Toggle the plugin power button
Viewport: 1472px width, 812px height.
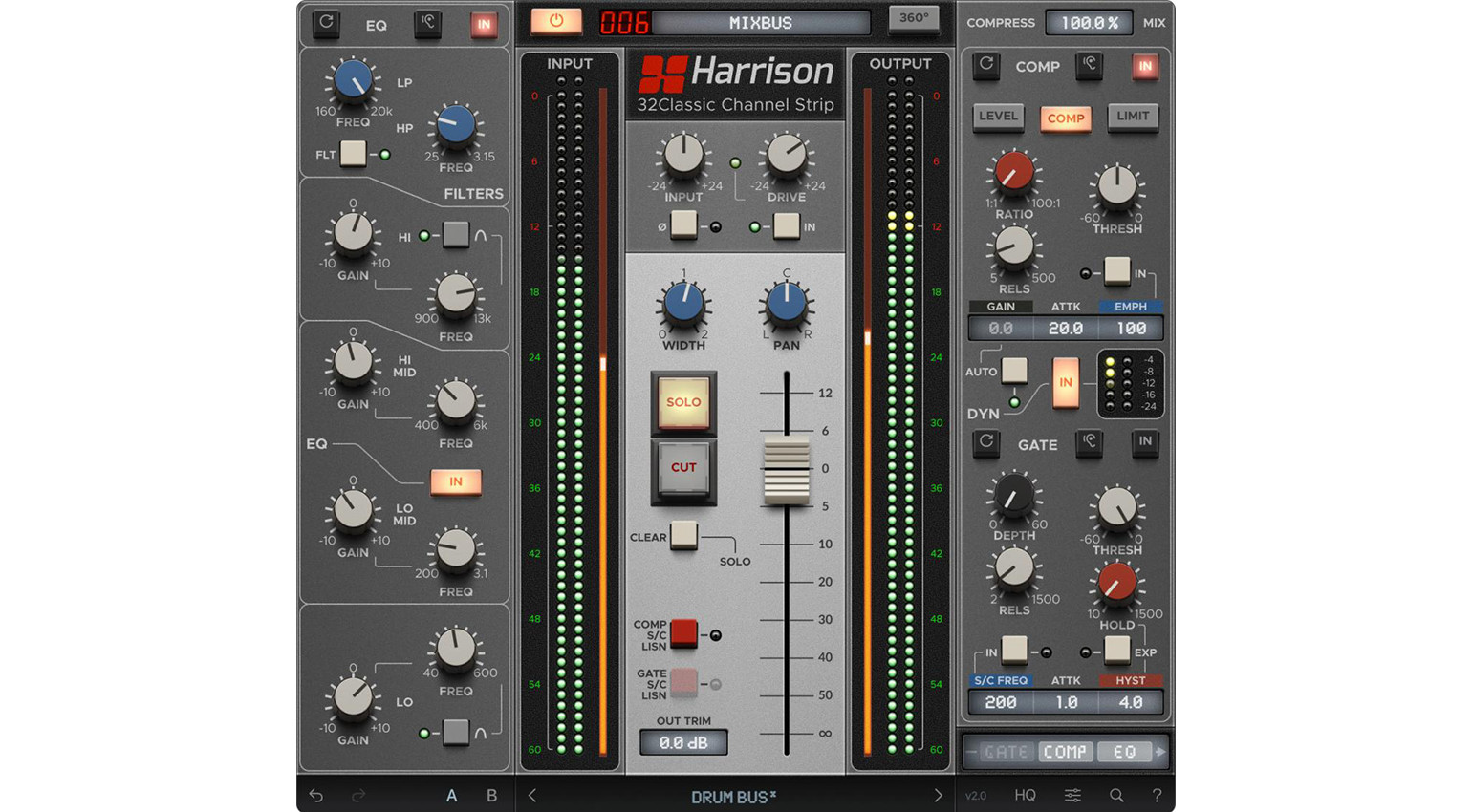(555, 21)
